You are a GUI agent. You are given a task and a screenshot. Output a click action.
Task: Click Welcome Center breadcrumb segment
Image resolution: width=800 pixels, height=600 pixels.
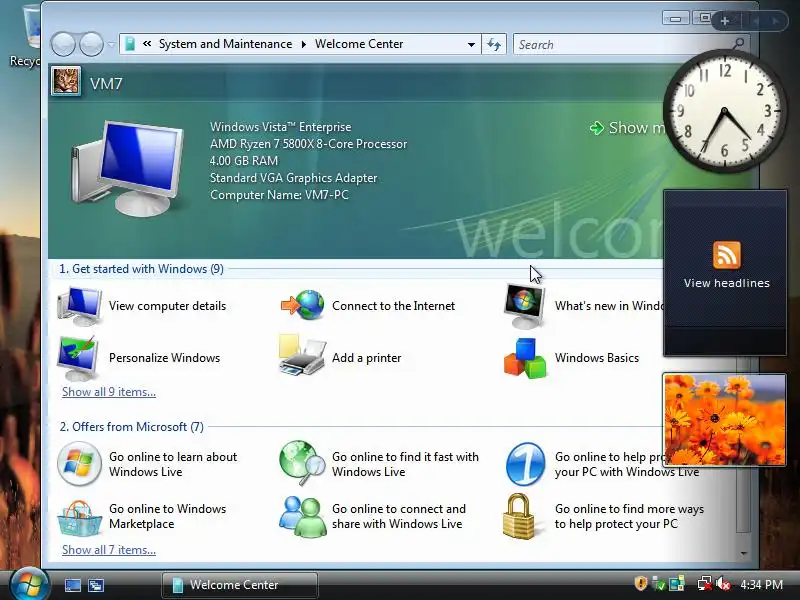[x=359, y=44]
